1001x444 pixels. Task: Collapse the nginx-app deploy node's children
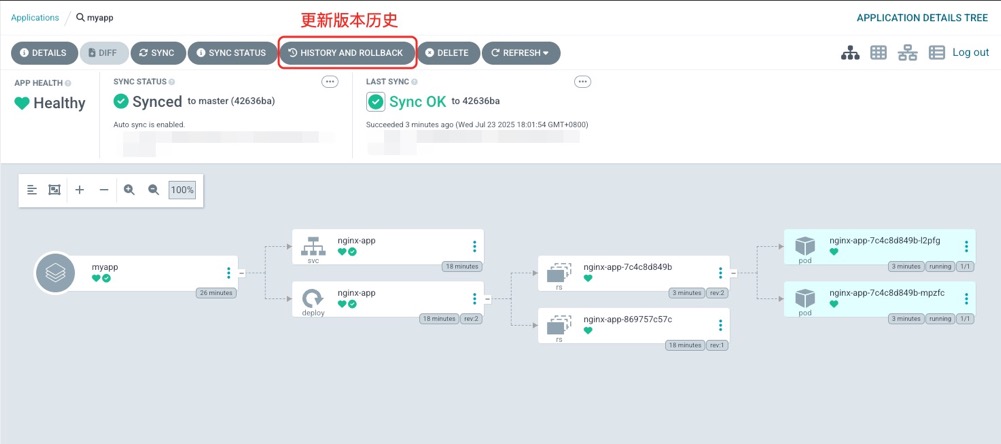point(487,299)
